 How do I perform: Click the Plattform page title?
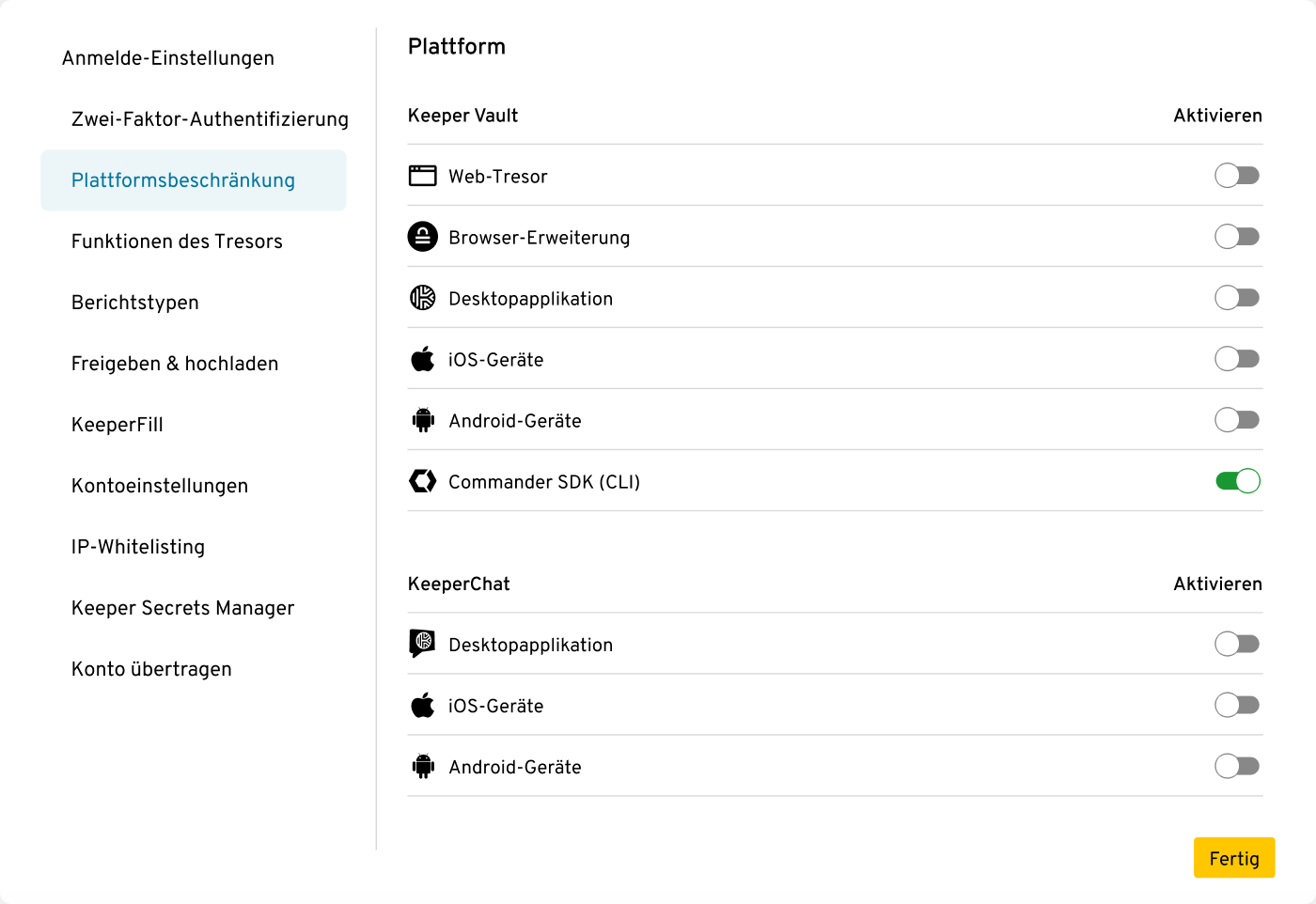[457, 47]
